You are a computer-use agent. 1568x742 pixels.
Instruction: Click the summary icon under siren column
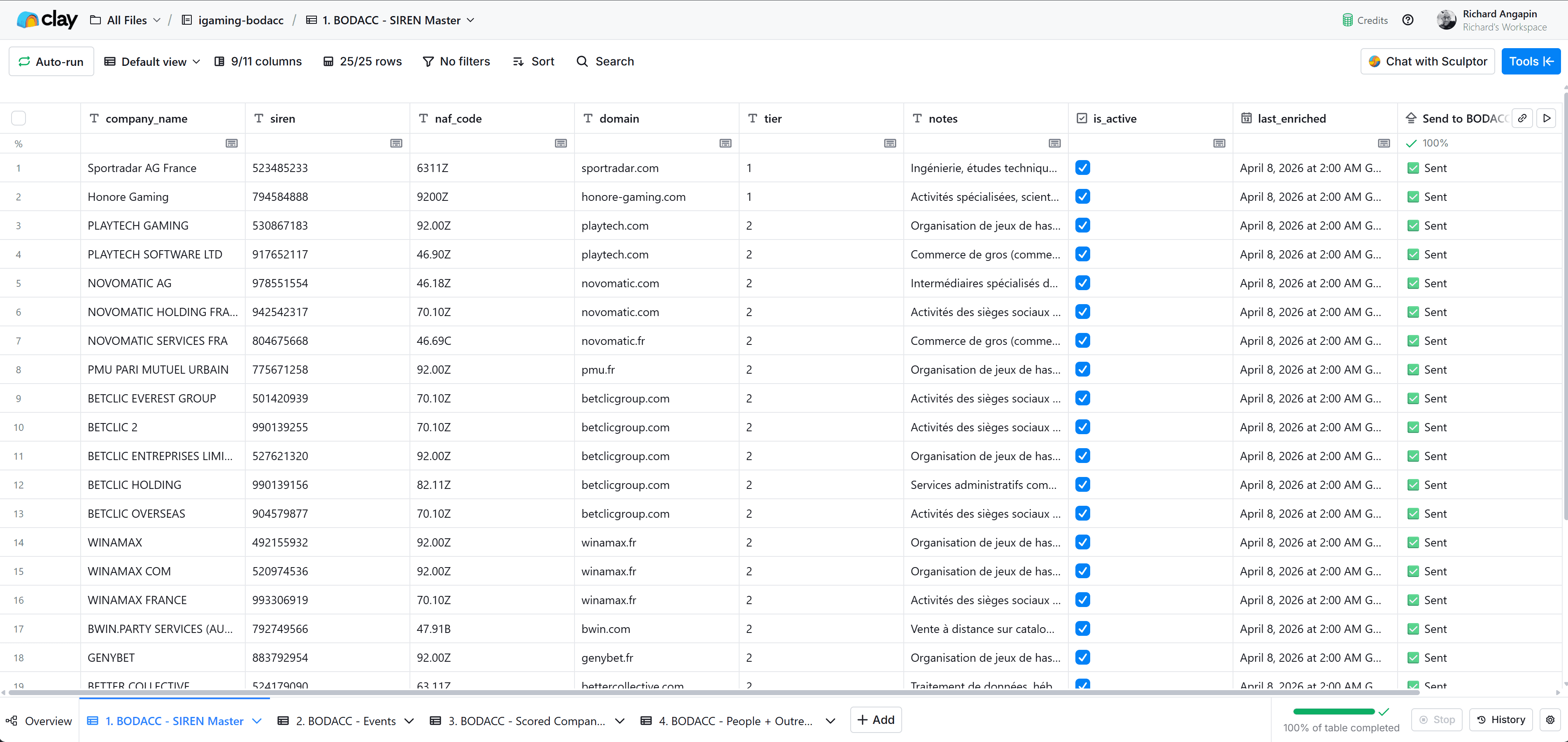(396, 144)
